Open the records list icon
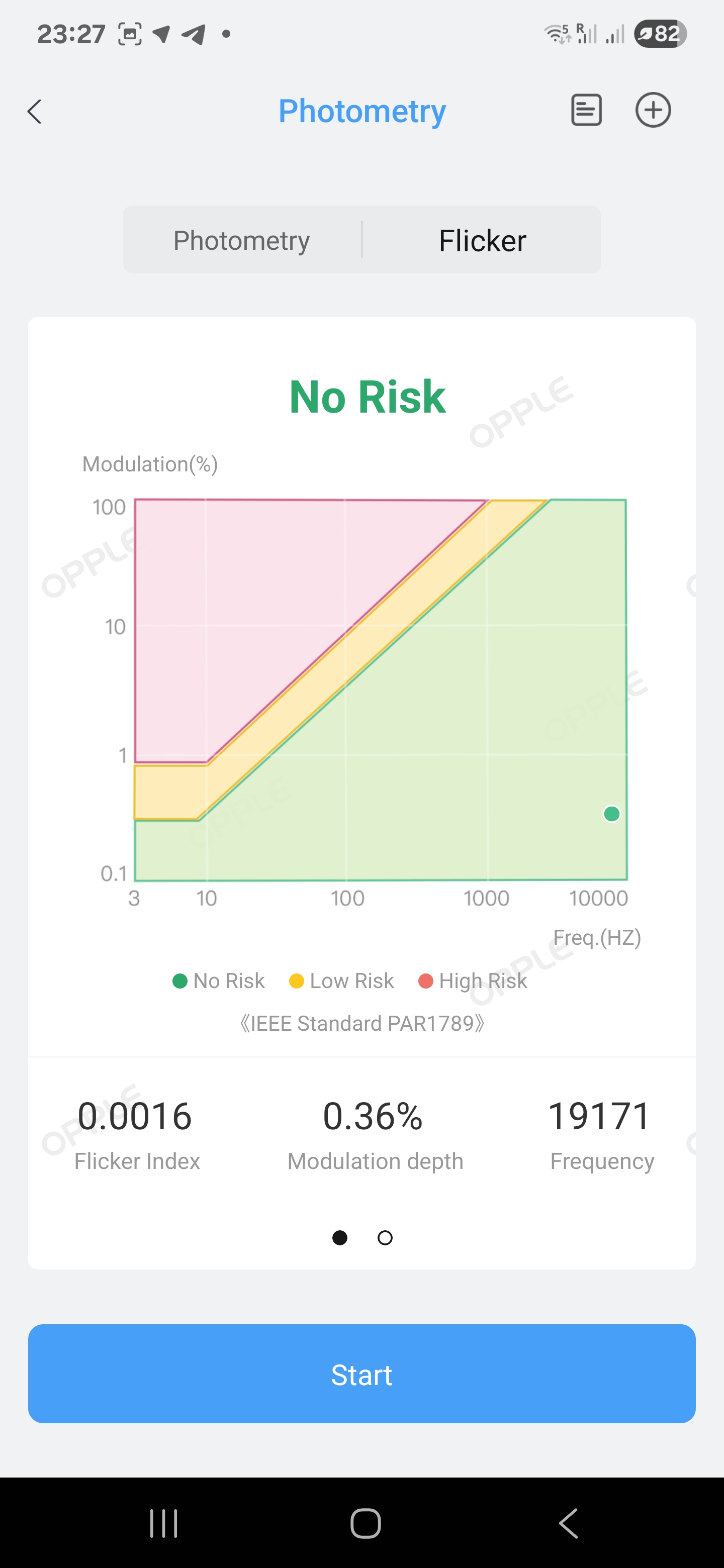724x1568 pixels. (586, 110)
